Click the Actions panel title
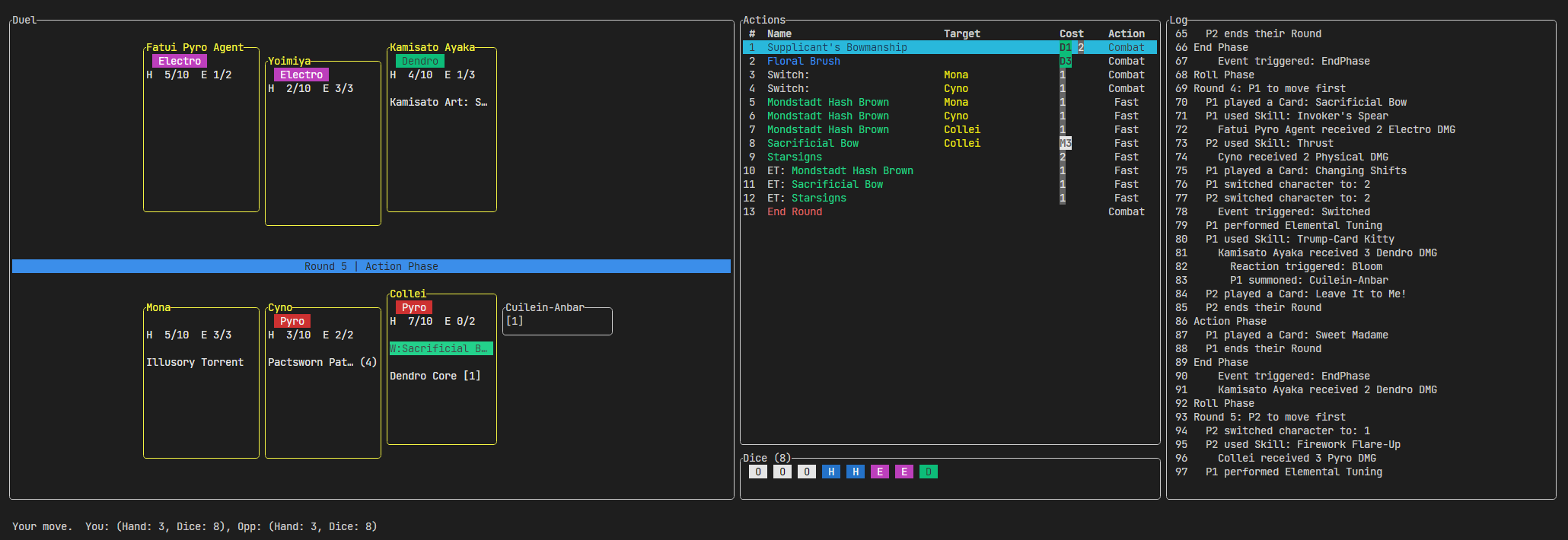1568x540 pixels. click(x=764, y=20)
